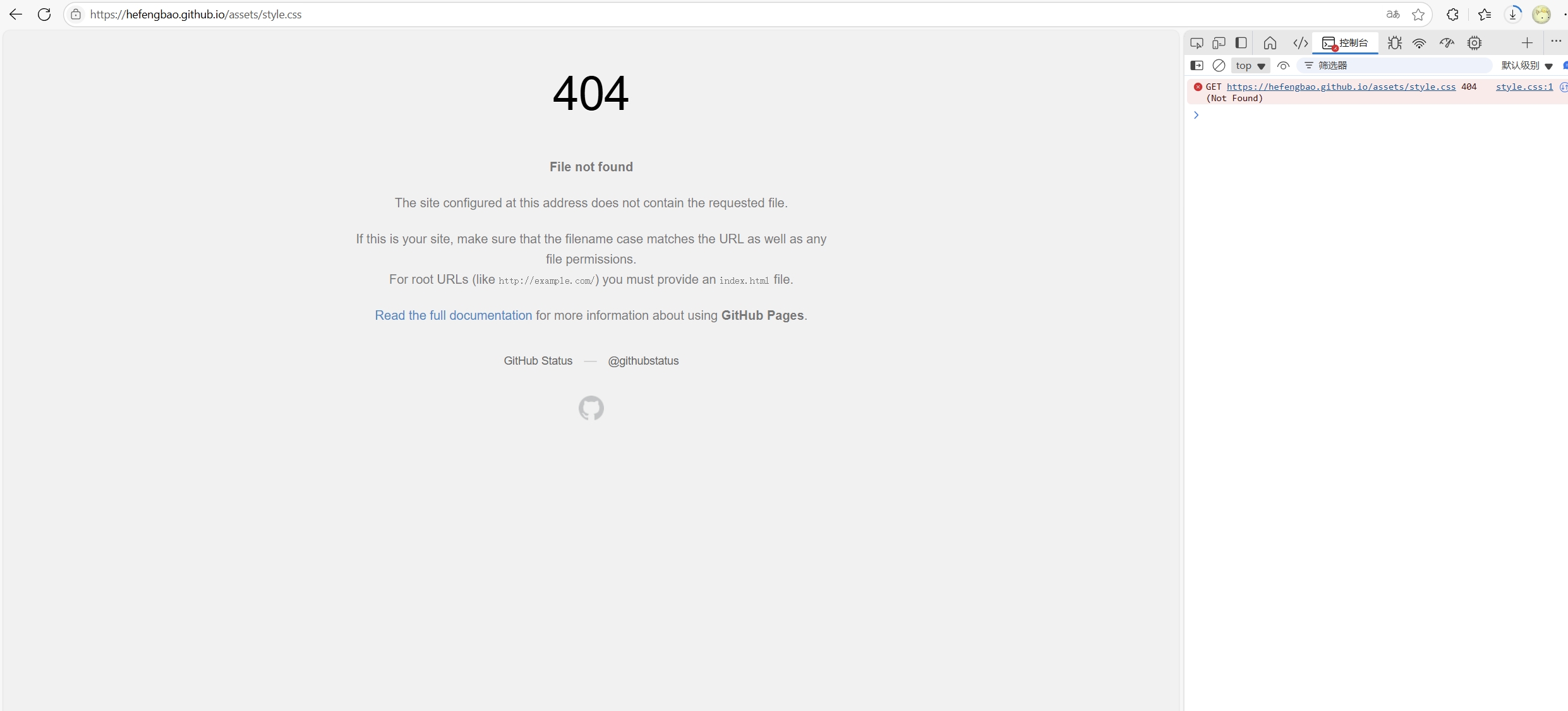Open the Sources bug icon panel
The height and width of the screenshot is (711, 1568).
click(x=1395, y=43)
